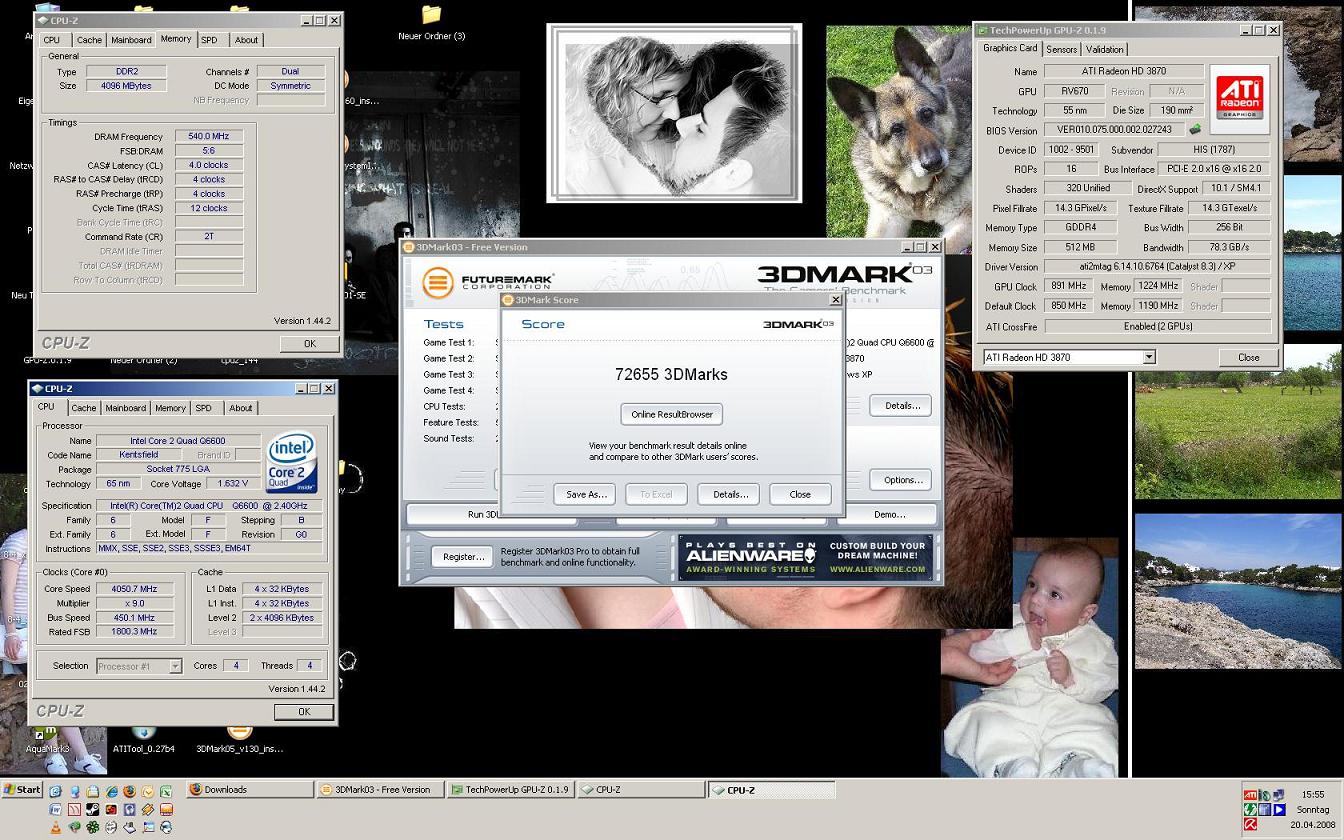Open blue play-arrow tray icon

click(1279, 810)
